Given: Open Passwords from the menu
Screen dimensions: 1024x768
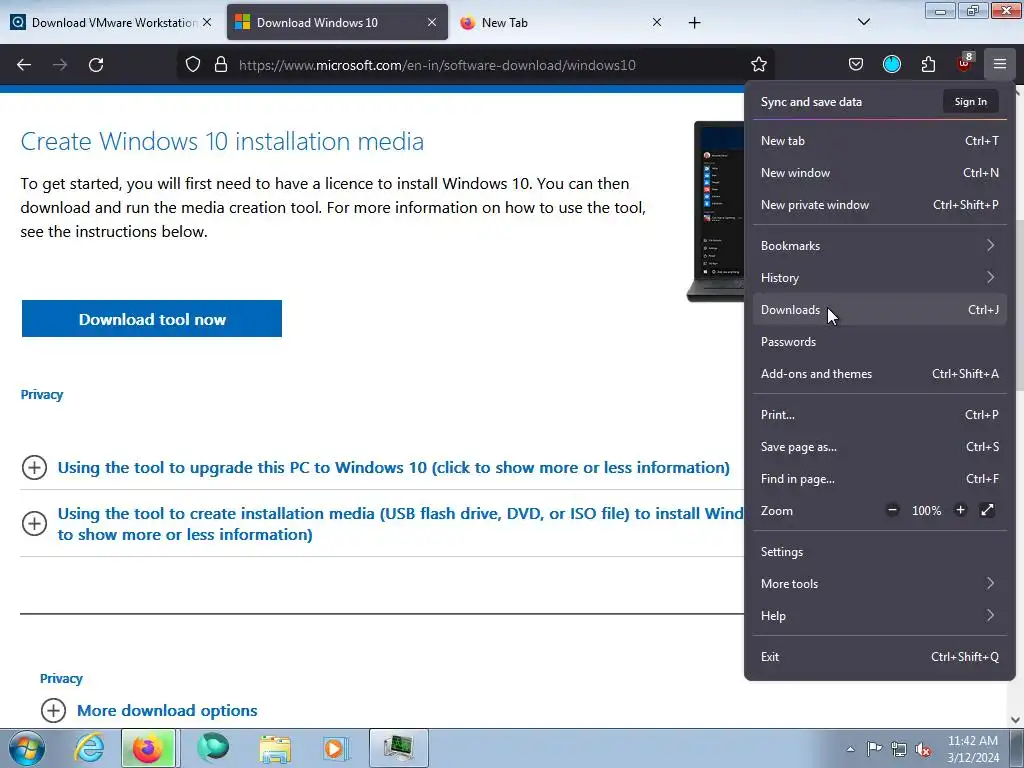Looking at the screenshot, I should click(x=880, y=342).
